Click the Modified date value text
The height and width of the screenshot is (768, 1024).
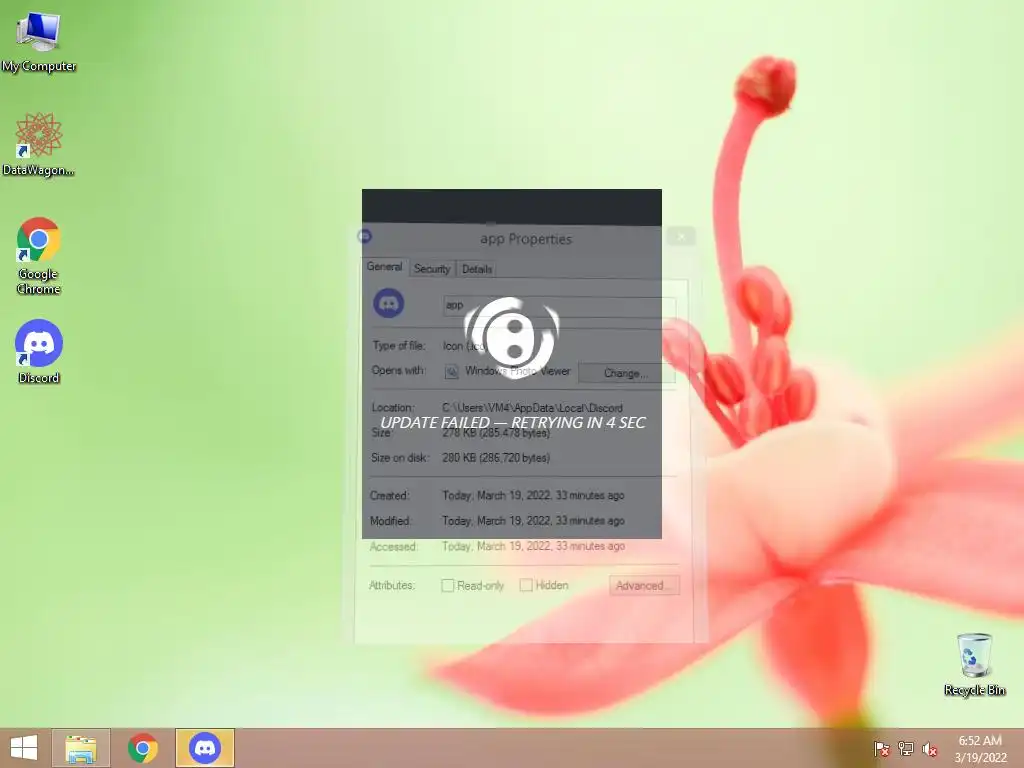click(x=533, y=520)
